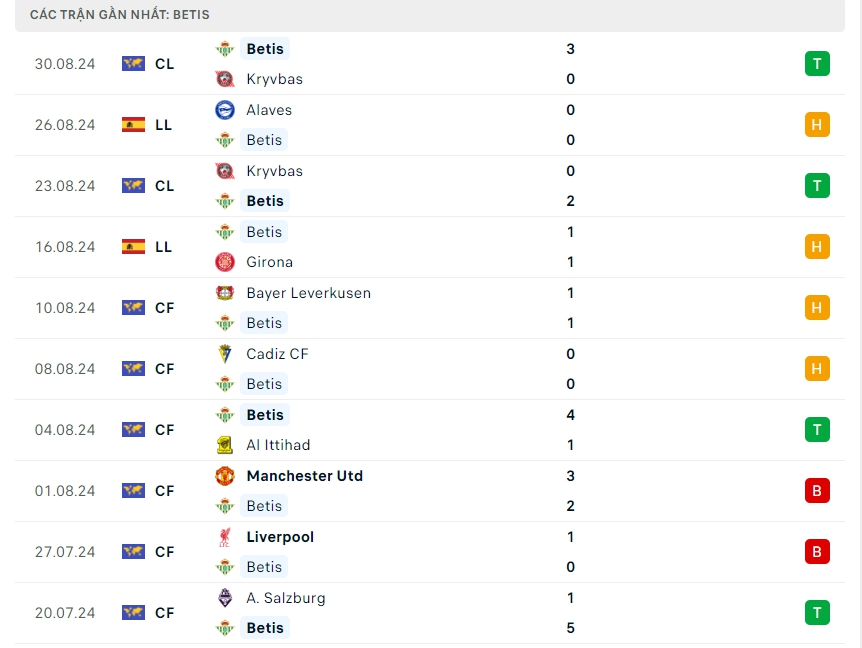
Task: Click the red B badge for the Liverpool match
Action: coord(817,552)
